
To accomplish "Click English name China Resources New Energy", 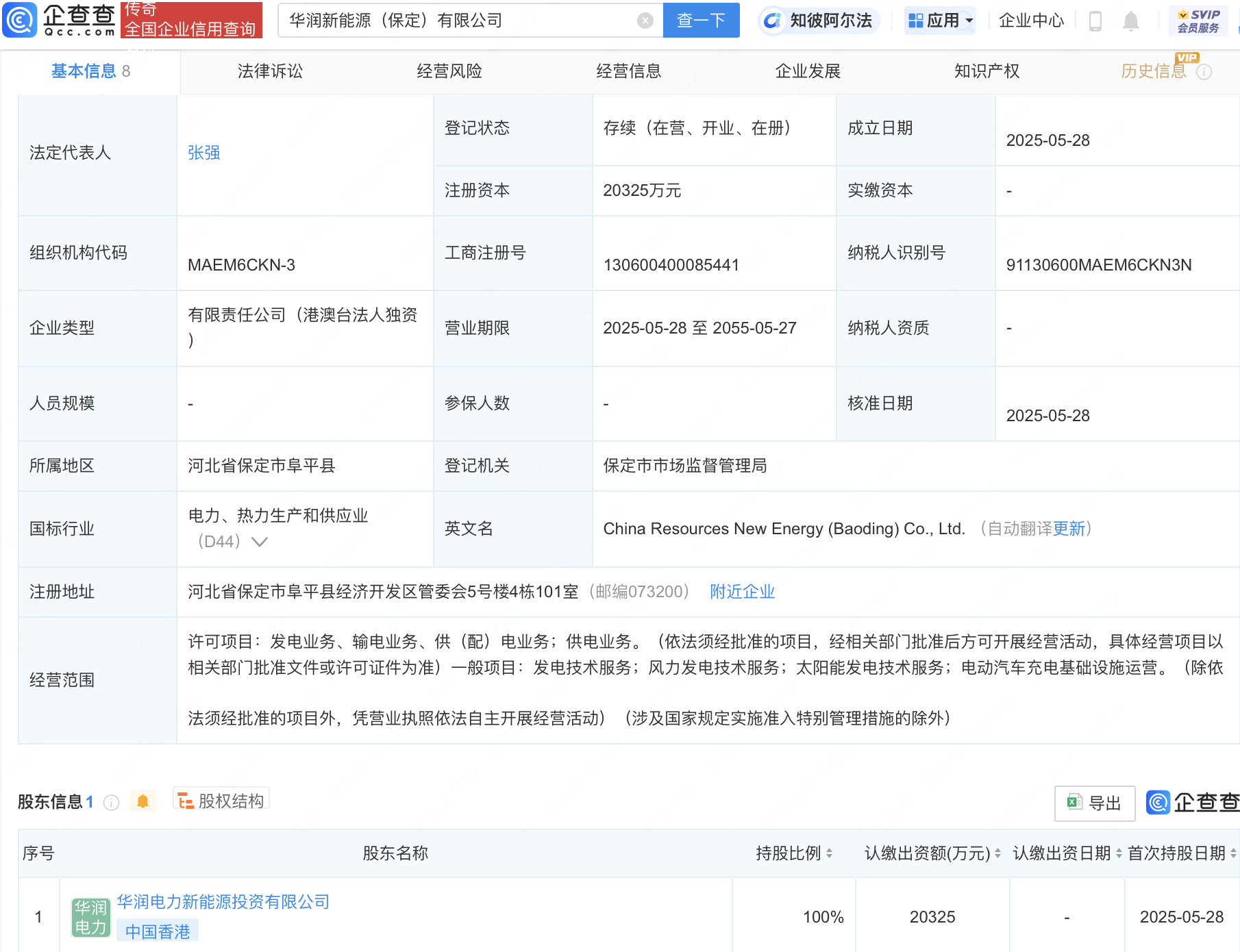I will (x=784, y=529).
